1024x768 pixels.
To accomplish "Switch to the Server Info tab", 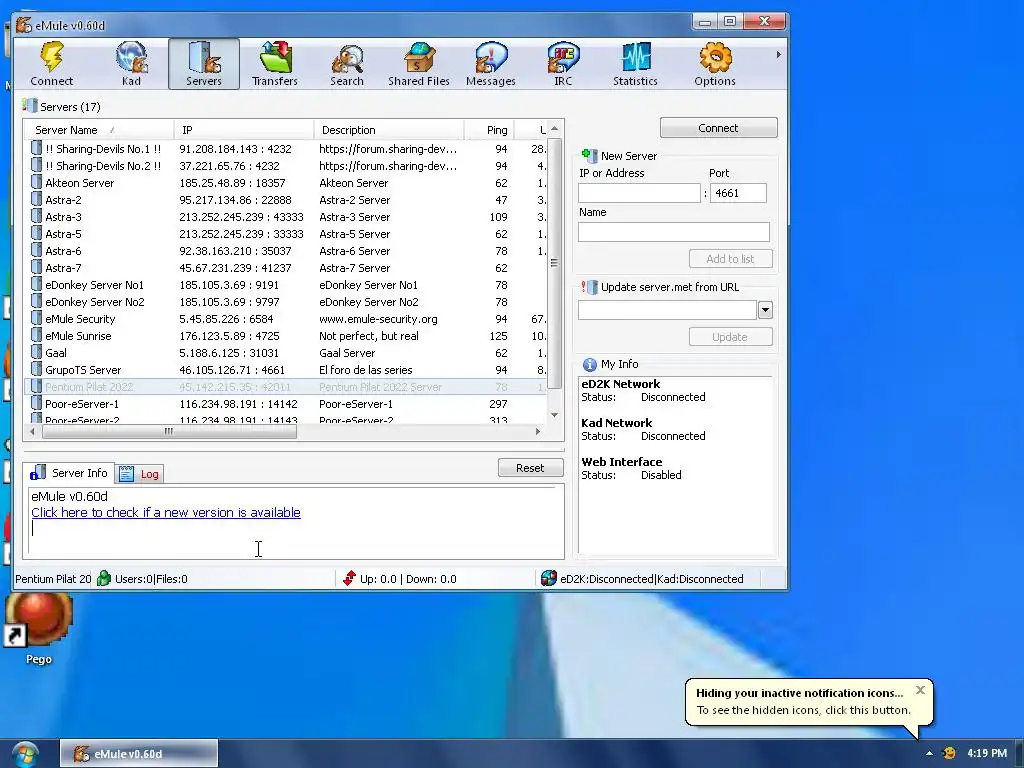I will [x=69, y=473].
